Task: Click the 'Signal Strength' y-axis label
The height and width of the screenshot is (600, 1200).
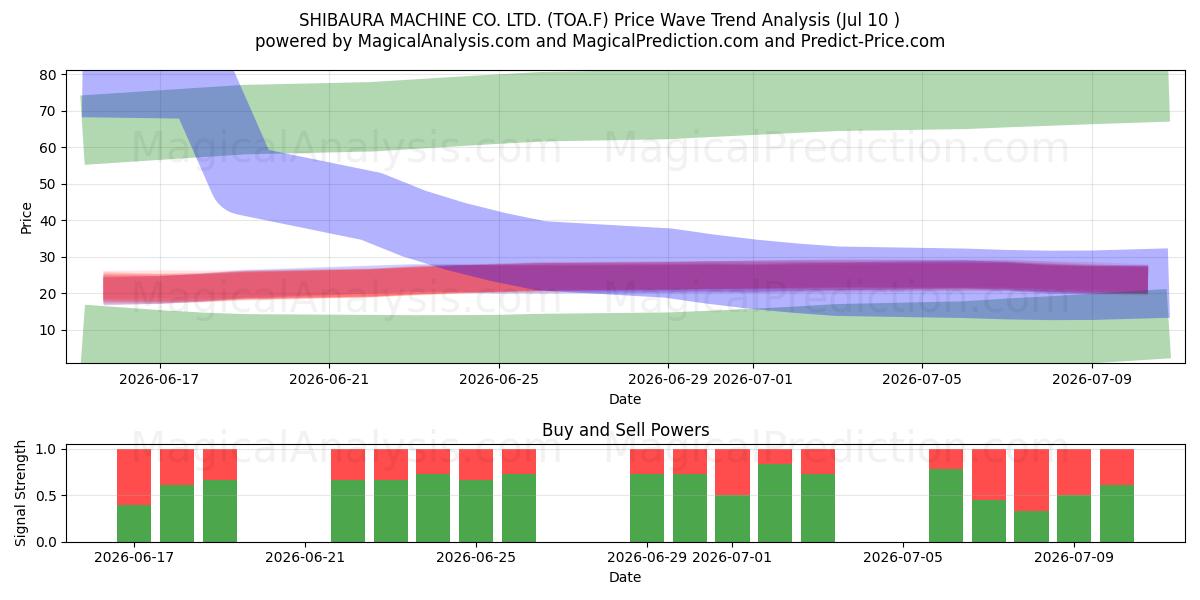Action: click(x=22, y=494)
